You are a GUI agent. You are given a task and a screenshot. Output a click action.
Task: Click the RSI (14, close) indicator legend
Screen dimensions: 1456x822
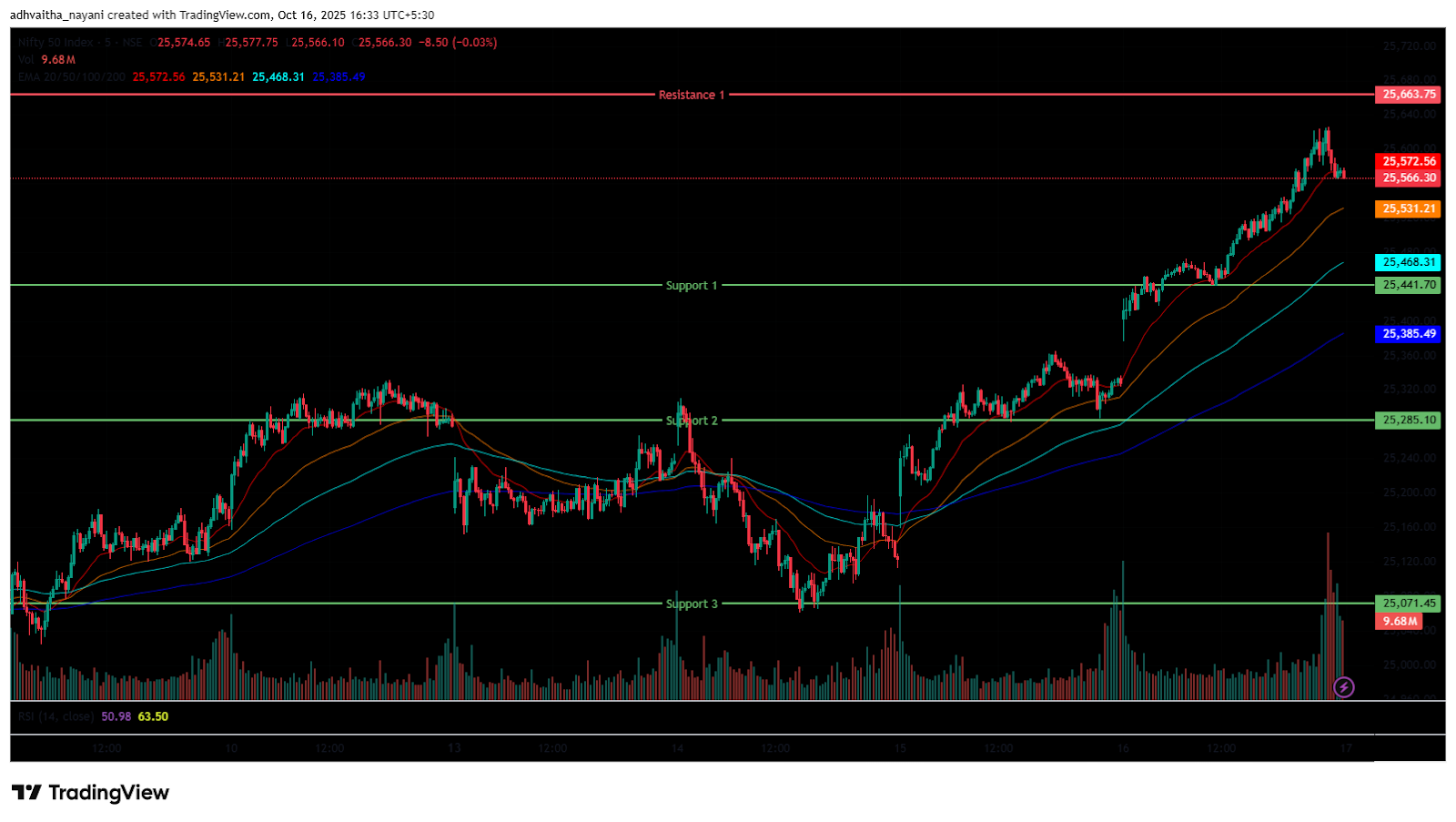coord(56,716)
